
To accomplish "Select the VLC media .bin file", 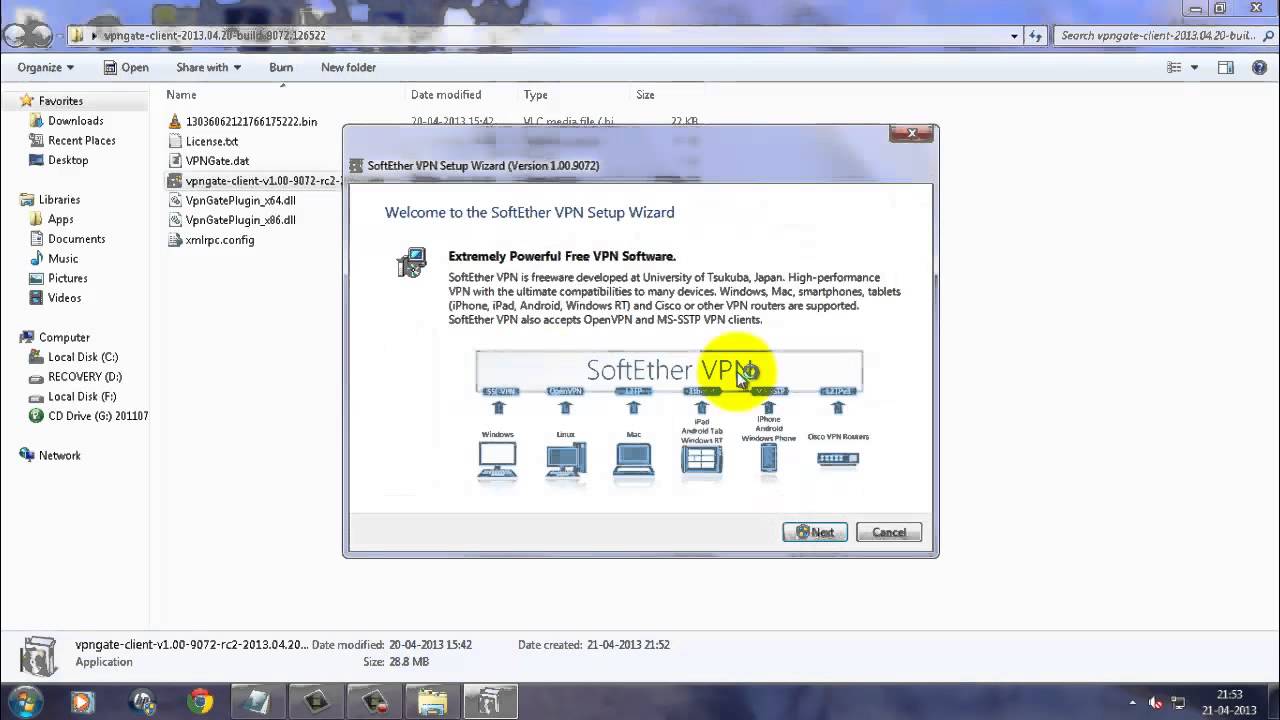I will [x=250, y=121].
